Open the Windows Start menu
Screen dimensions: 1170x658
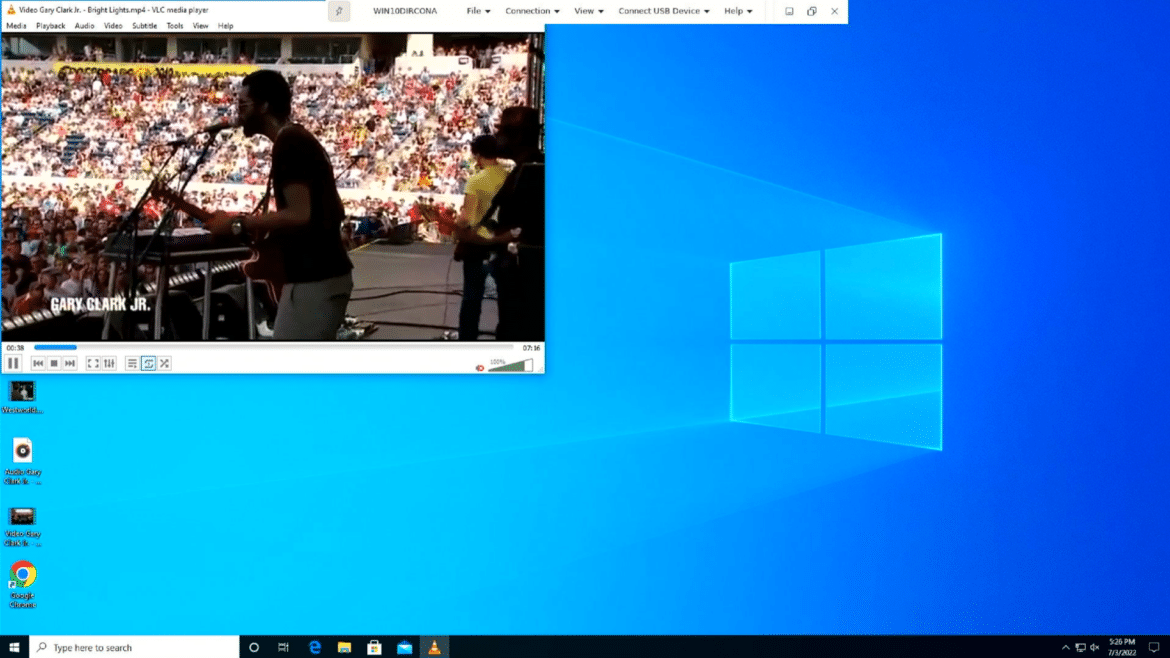pyautogui.click(x=14, y=647)
